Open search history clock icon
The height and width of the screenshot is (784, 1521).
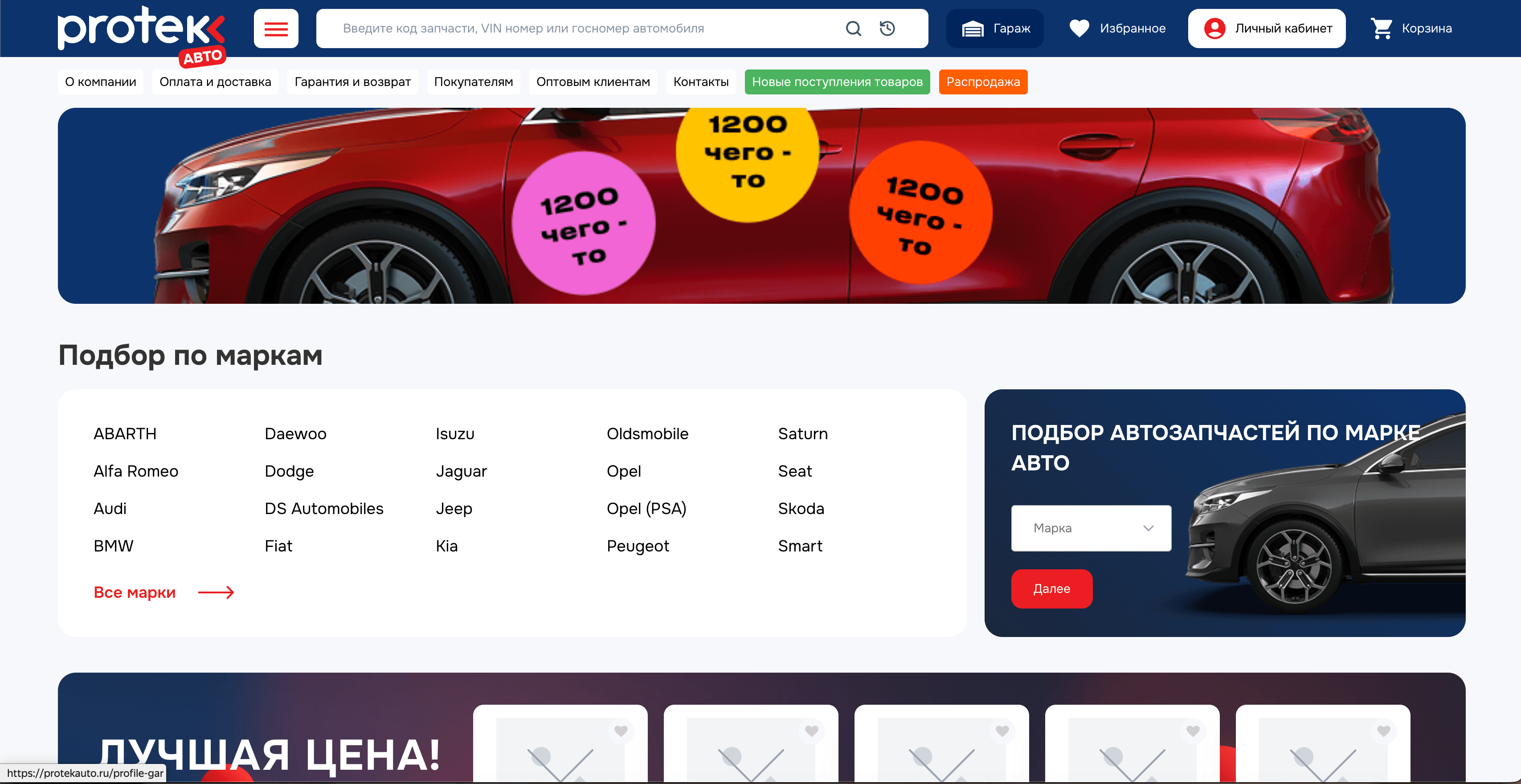887,29
